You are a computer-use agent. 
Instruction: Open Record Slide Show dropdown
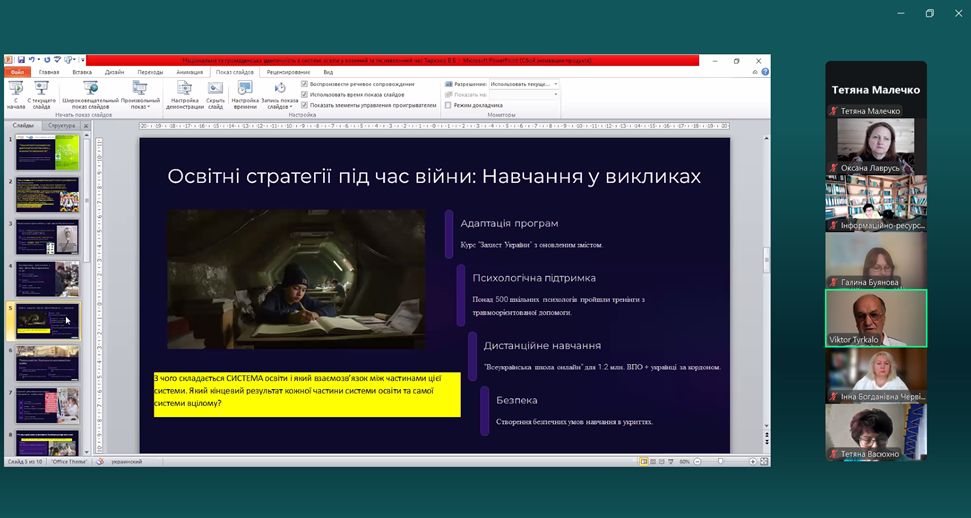(x=281, y=93)
